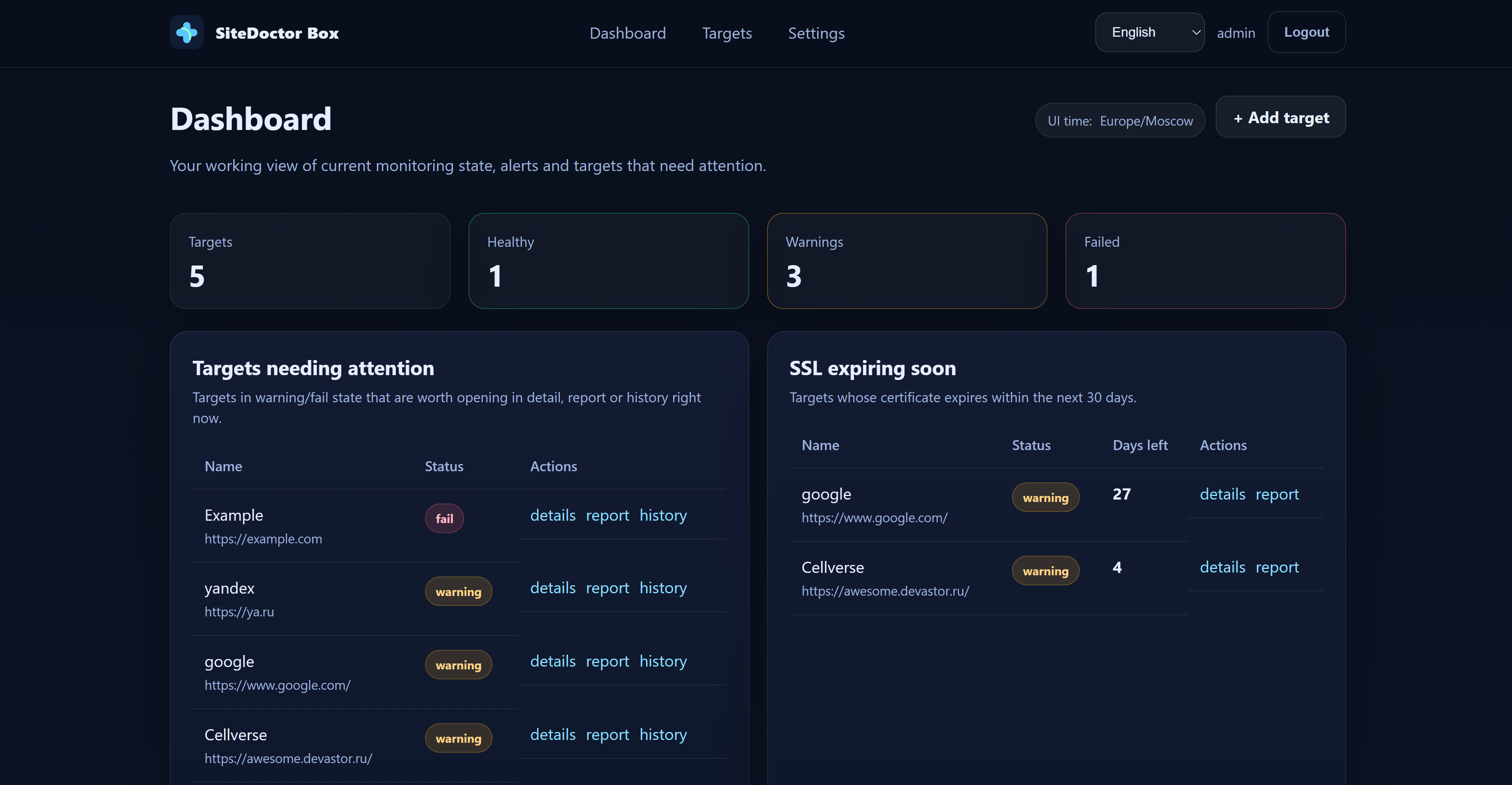
Task: Click yandex warning status badge
Action: pos(458,592)
